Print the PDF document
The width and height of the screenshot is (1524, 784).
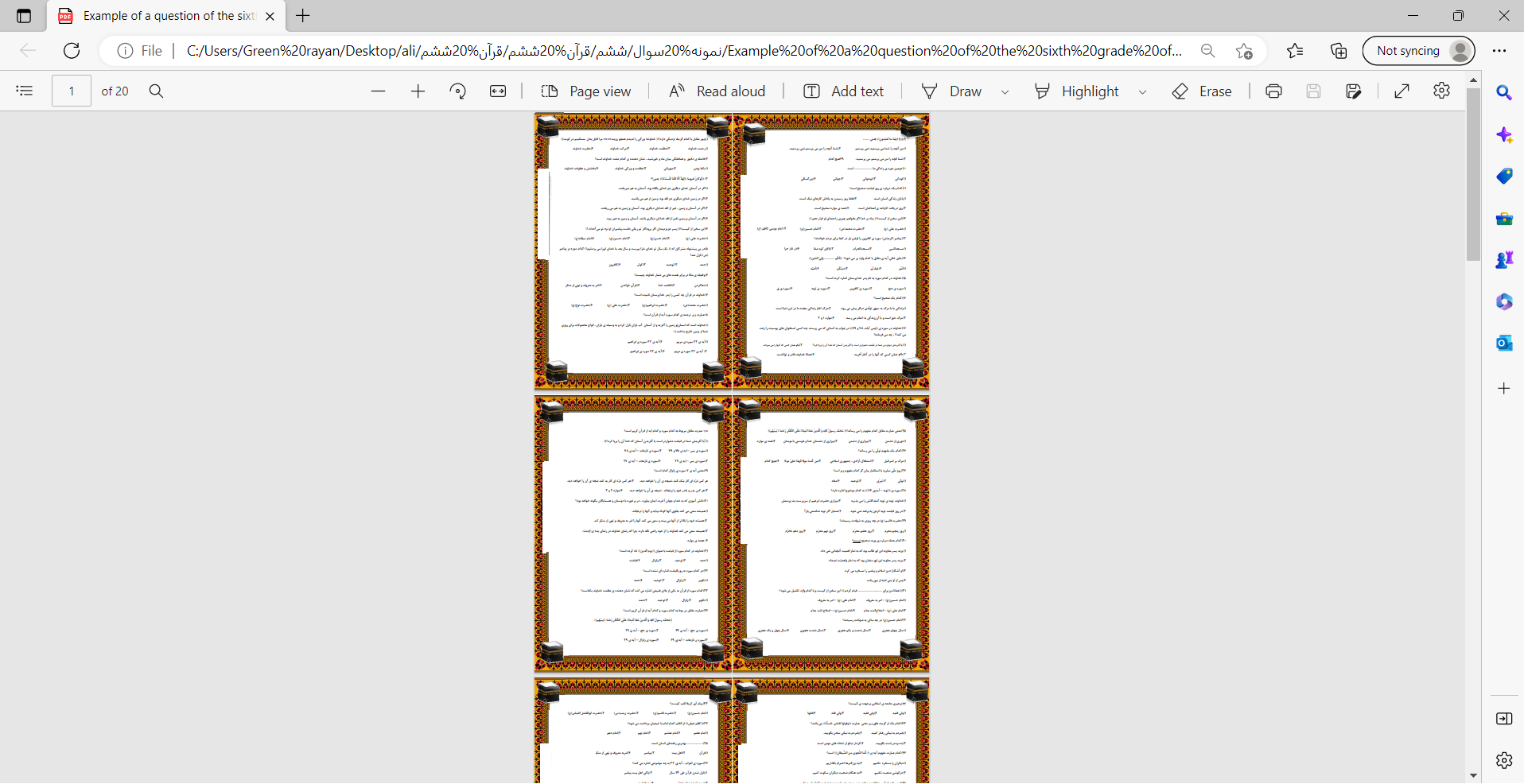1273,91
